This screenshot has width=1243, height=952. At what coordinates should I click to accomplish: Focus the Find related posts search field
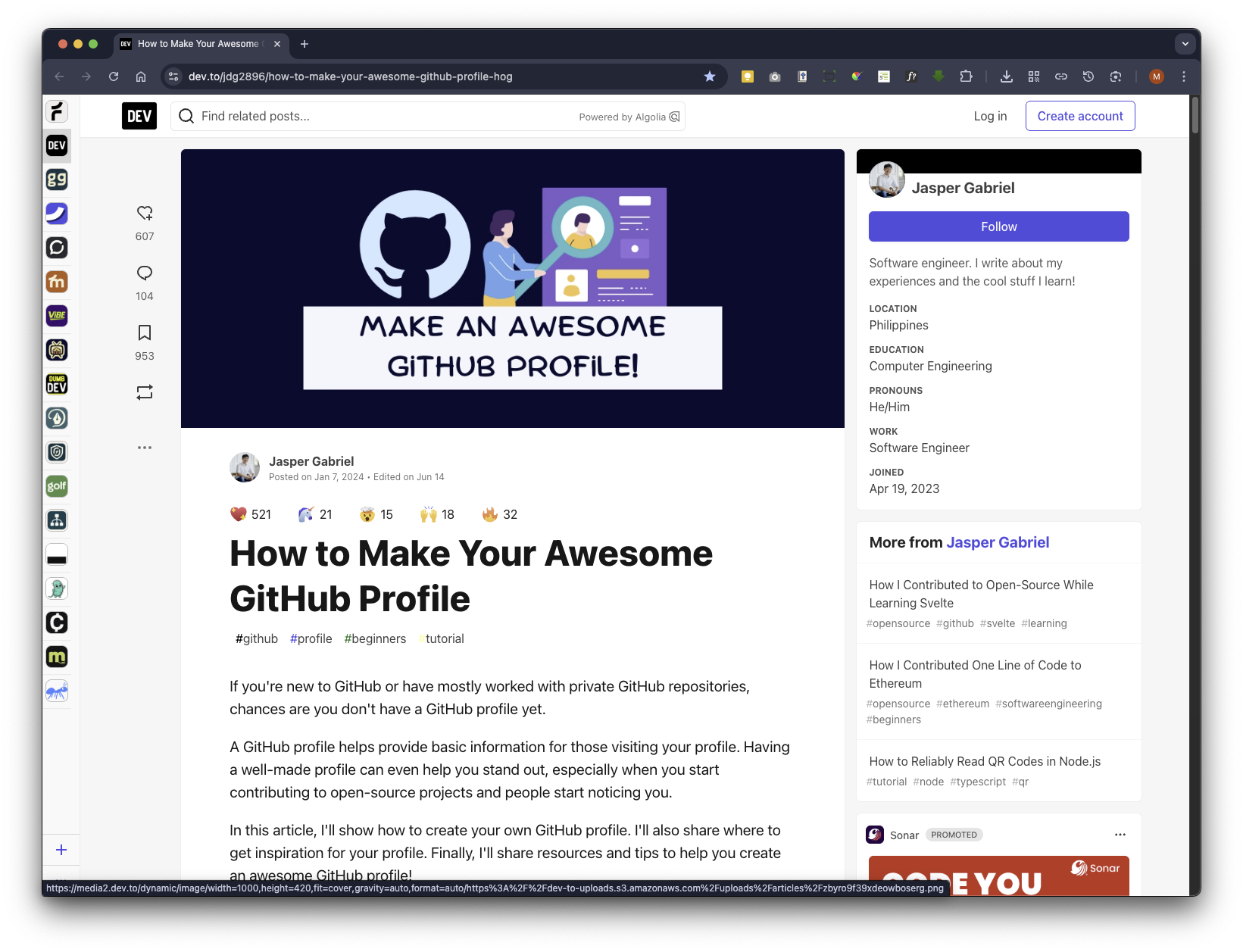(379, 117)
